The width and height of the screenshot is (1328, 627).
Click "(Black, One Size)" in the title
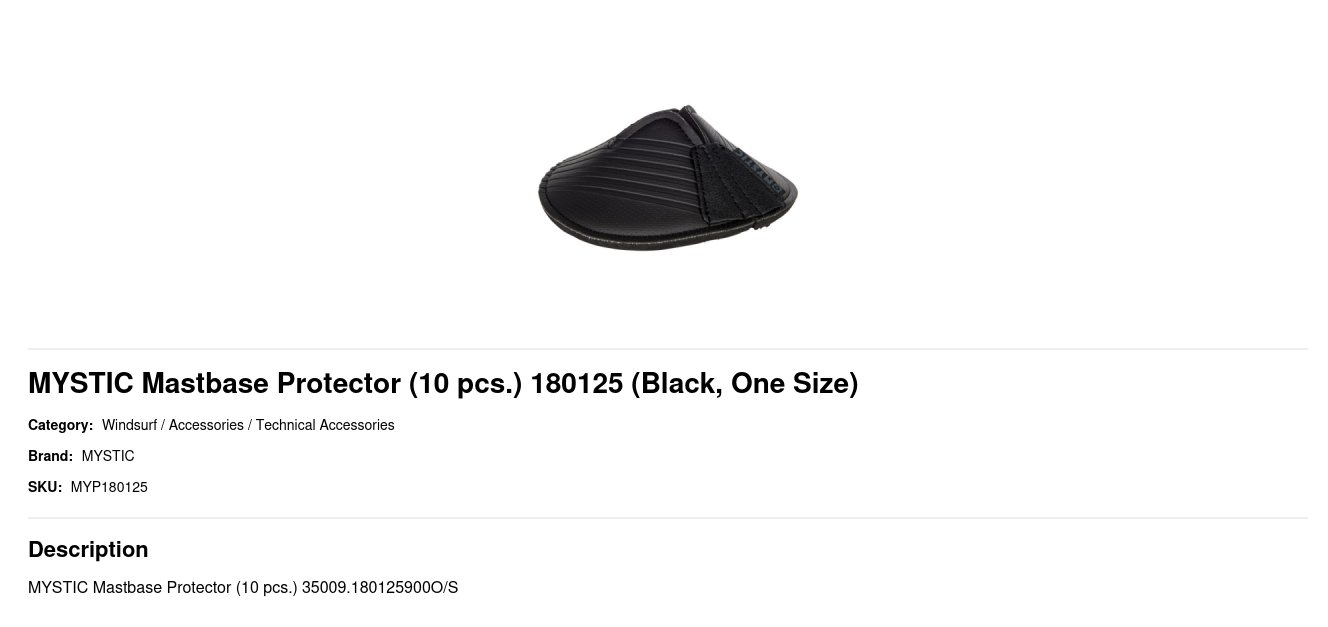tap(745, 383)
